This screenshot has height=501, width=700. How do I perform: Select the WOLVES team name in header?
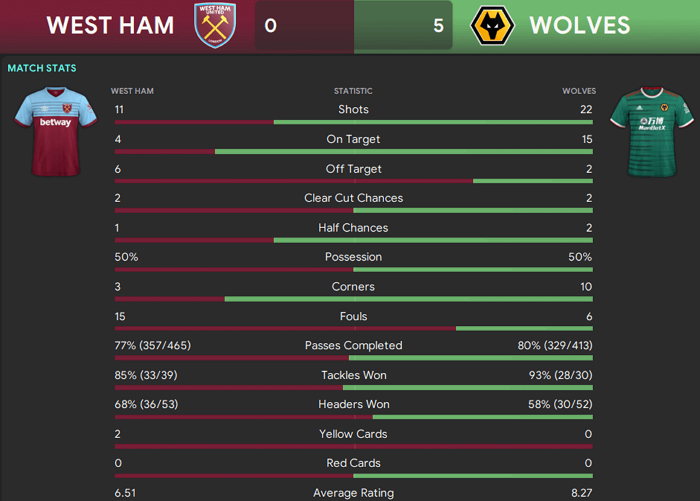580,25
